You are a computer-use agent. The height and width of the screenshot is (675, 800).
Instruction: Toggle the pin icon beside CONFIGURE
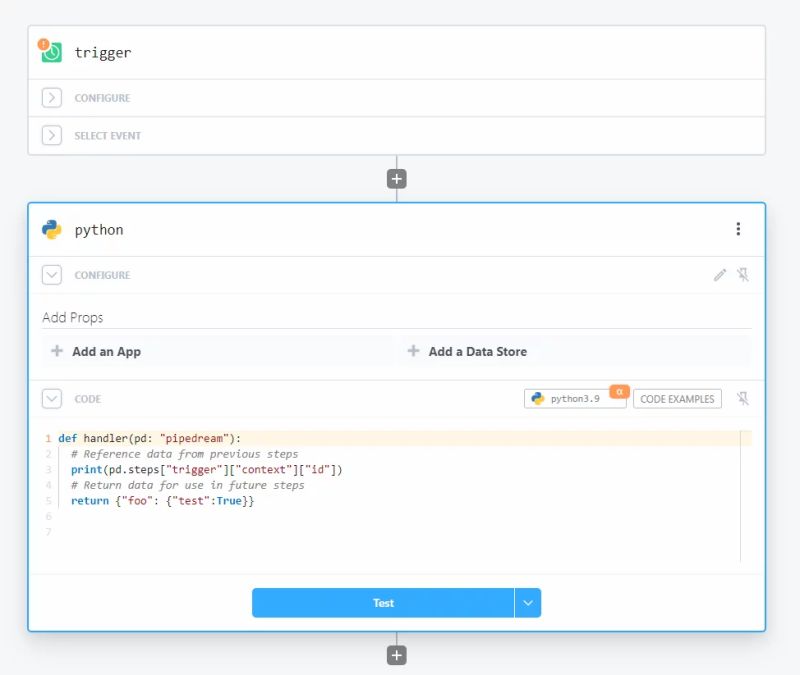[x=743, y=274]
